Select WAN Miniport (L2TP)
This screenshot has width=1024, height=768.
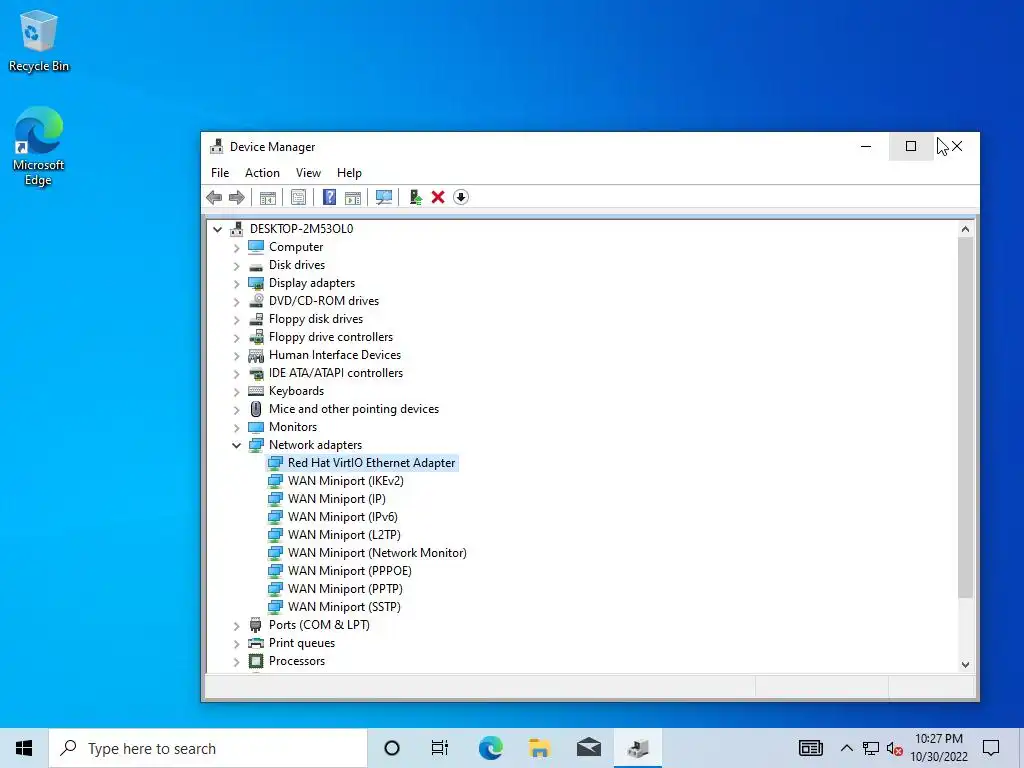[x=344, y=535]
